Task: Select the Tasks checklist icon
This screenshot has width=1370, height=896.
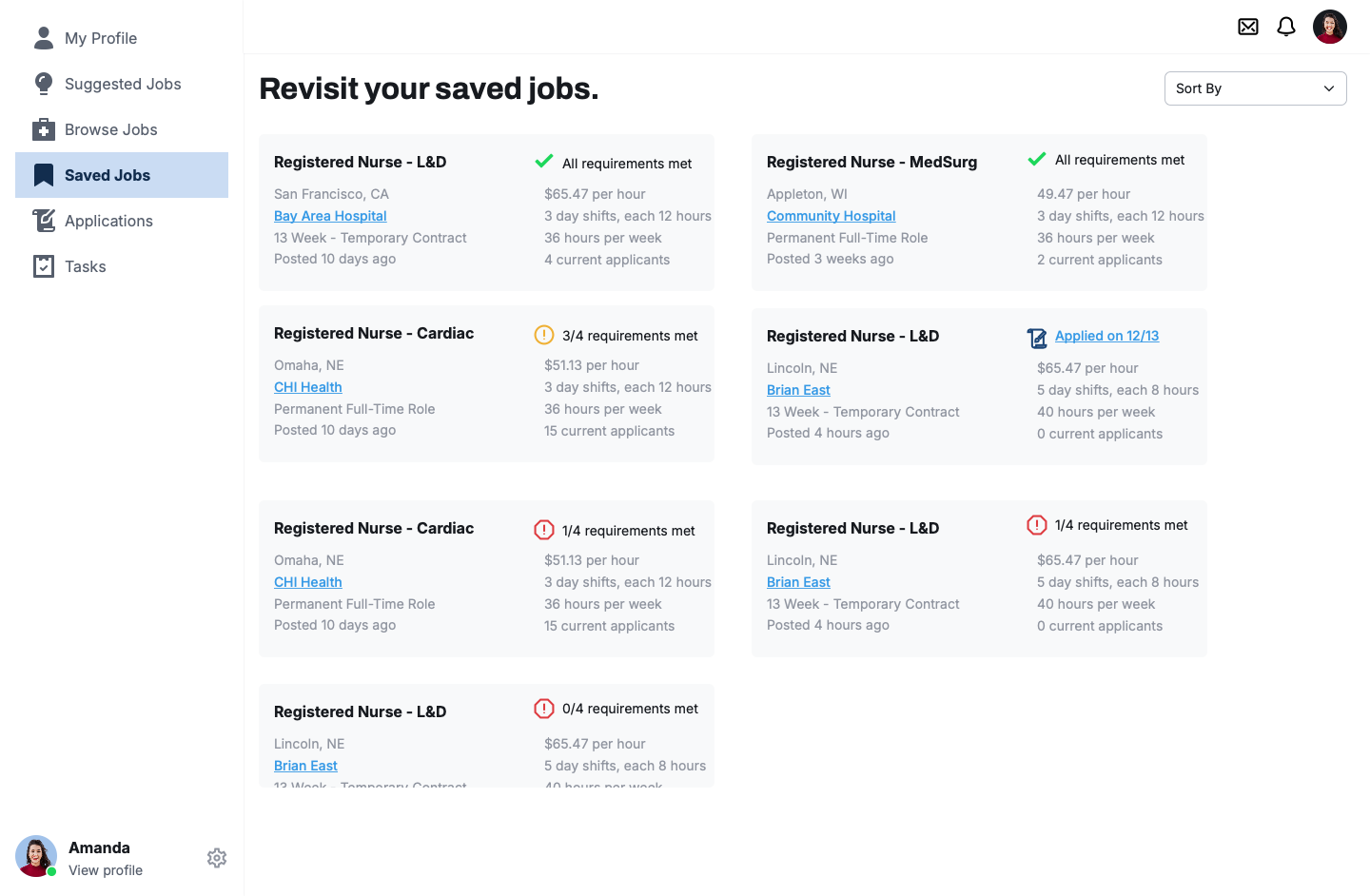Action: 44,266
